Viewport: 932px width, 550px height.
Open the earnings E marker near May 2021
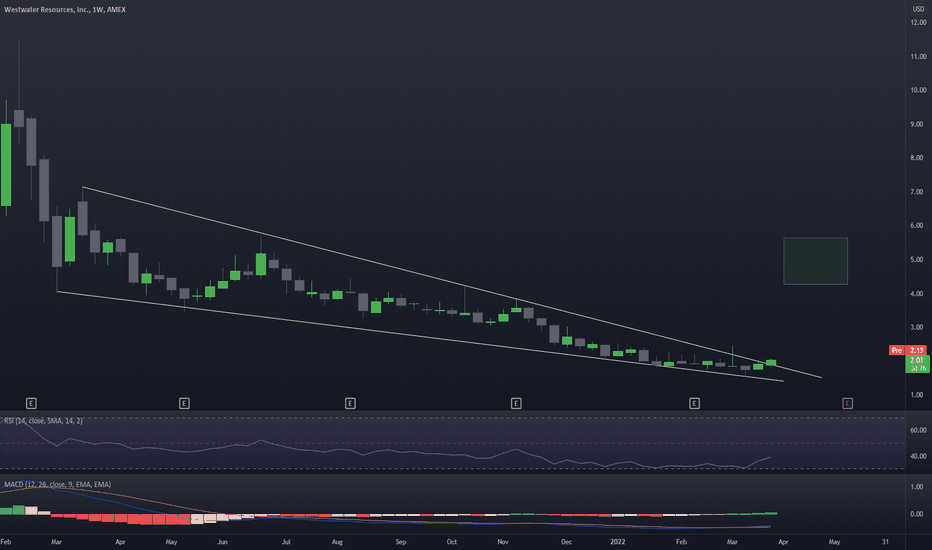pyautogui.click(x=184, y=404)
